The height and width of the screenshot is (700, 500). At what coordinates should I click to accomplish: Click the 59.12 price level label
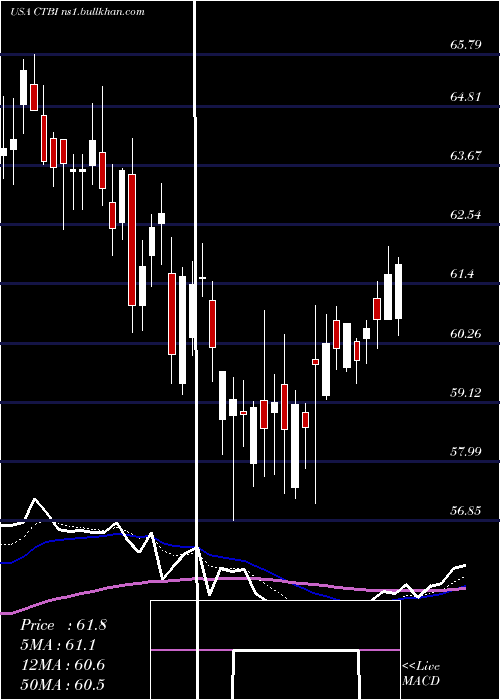(466, 392)
